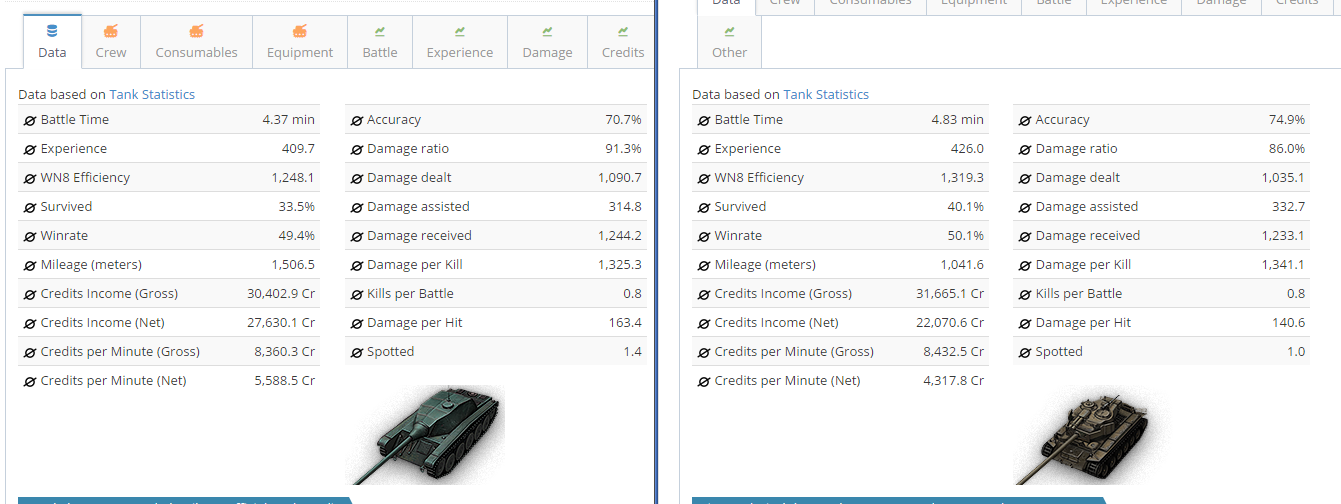Select the Credits Income (Net) row in left panel
Image resolution: width=1341 pixels, height=504 pixels.
pos(169,323)
